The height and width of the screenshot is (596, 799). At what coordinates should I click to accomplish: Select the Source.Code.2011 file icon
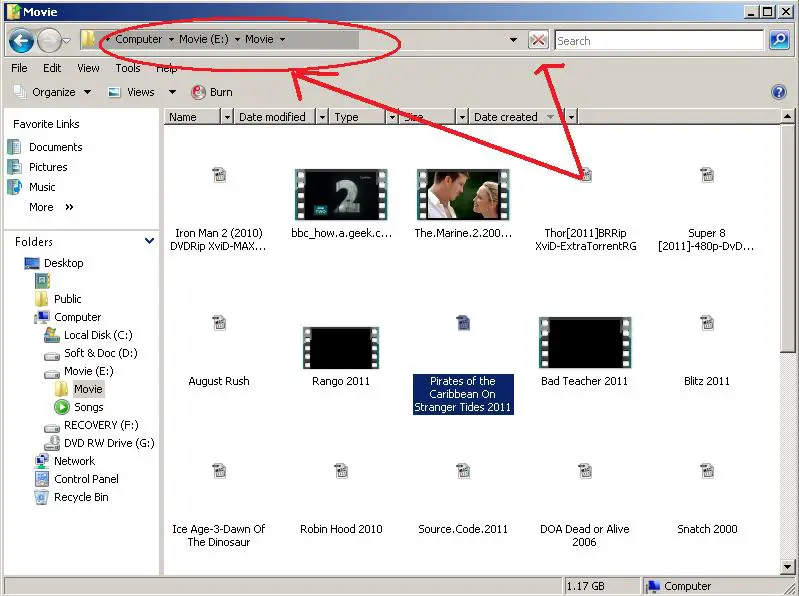coord(463,471)
